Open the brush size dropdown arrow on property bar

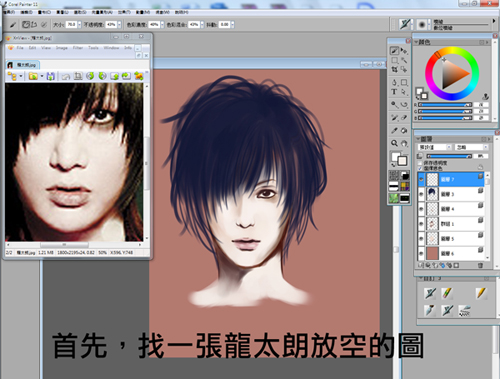tap(79, 25)
